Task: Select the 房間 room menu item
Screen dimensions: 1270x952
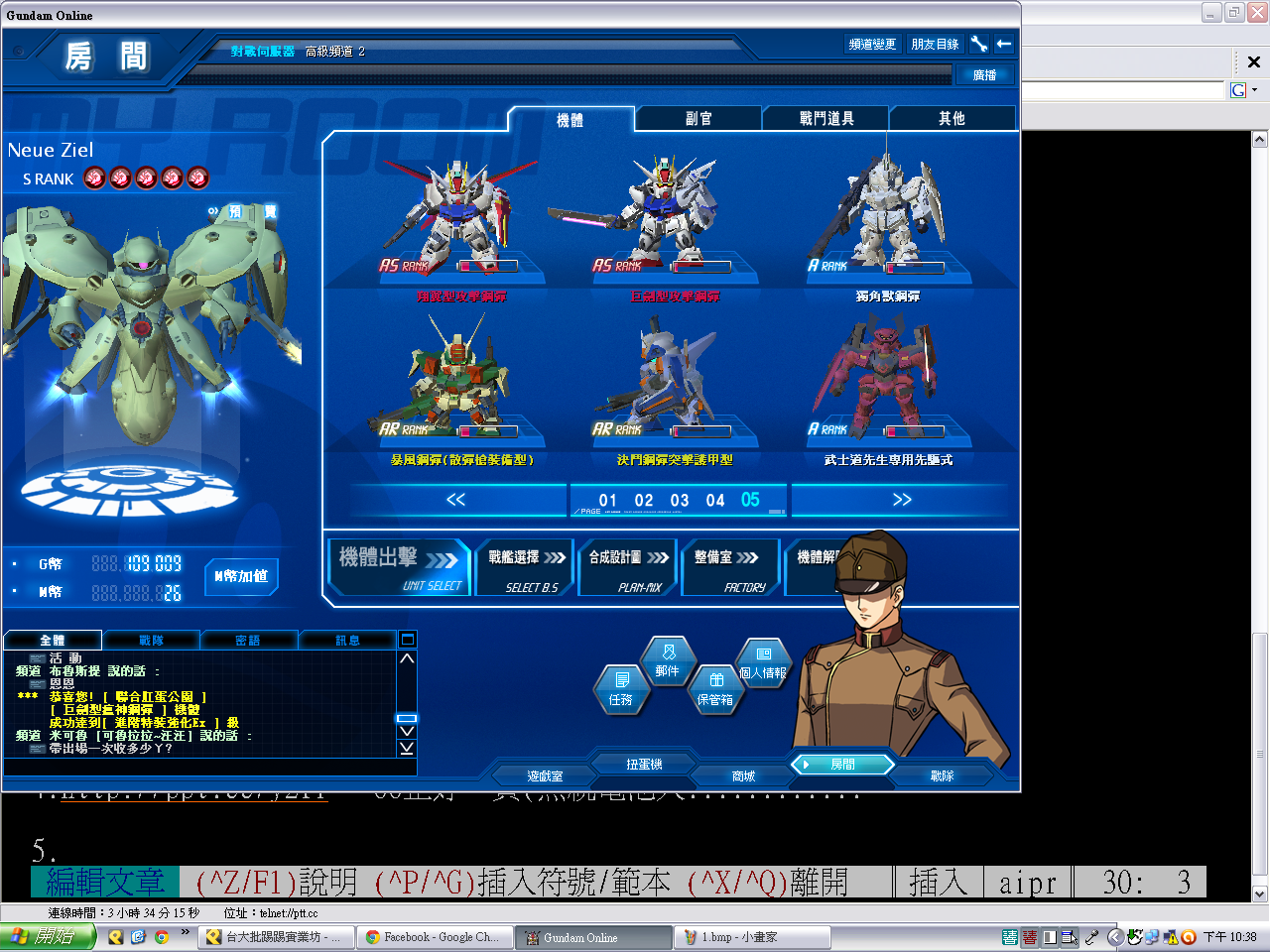Action: point(842,765)
